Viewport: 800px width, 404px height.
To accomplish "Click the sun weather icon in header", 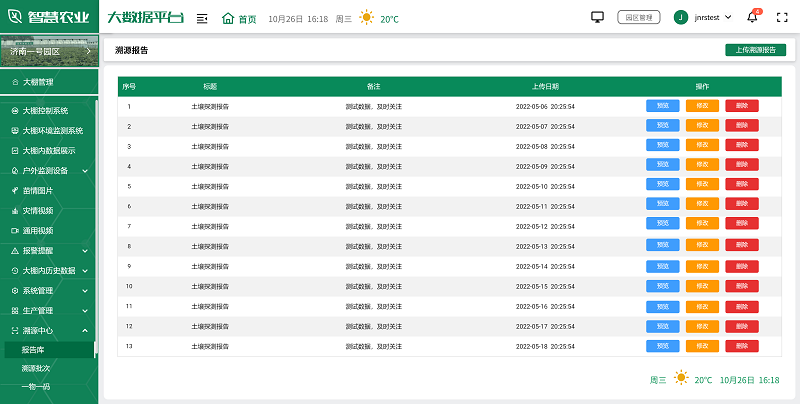I will 367,18.
